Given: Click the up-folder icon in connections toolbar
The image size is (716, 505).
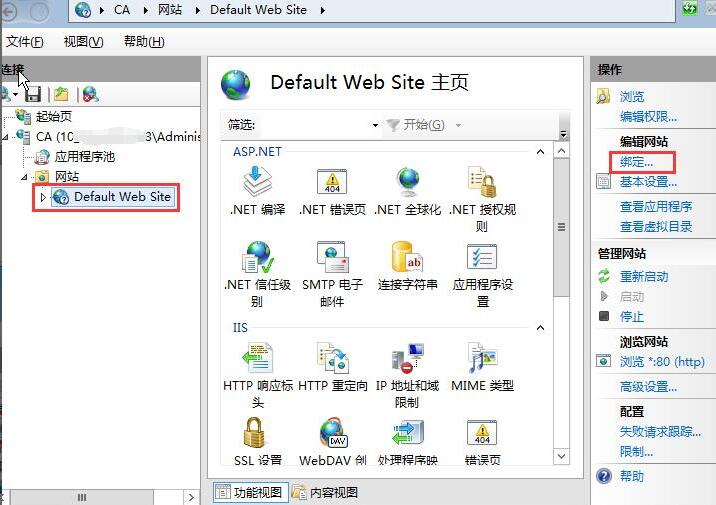Looking at the screenshot, I should (61, 94).
